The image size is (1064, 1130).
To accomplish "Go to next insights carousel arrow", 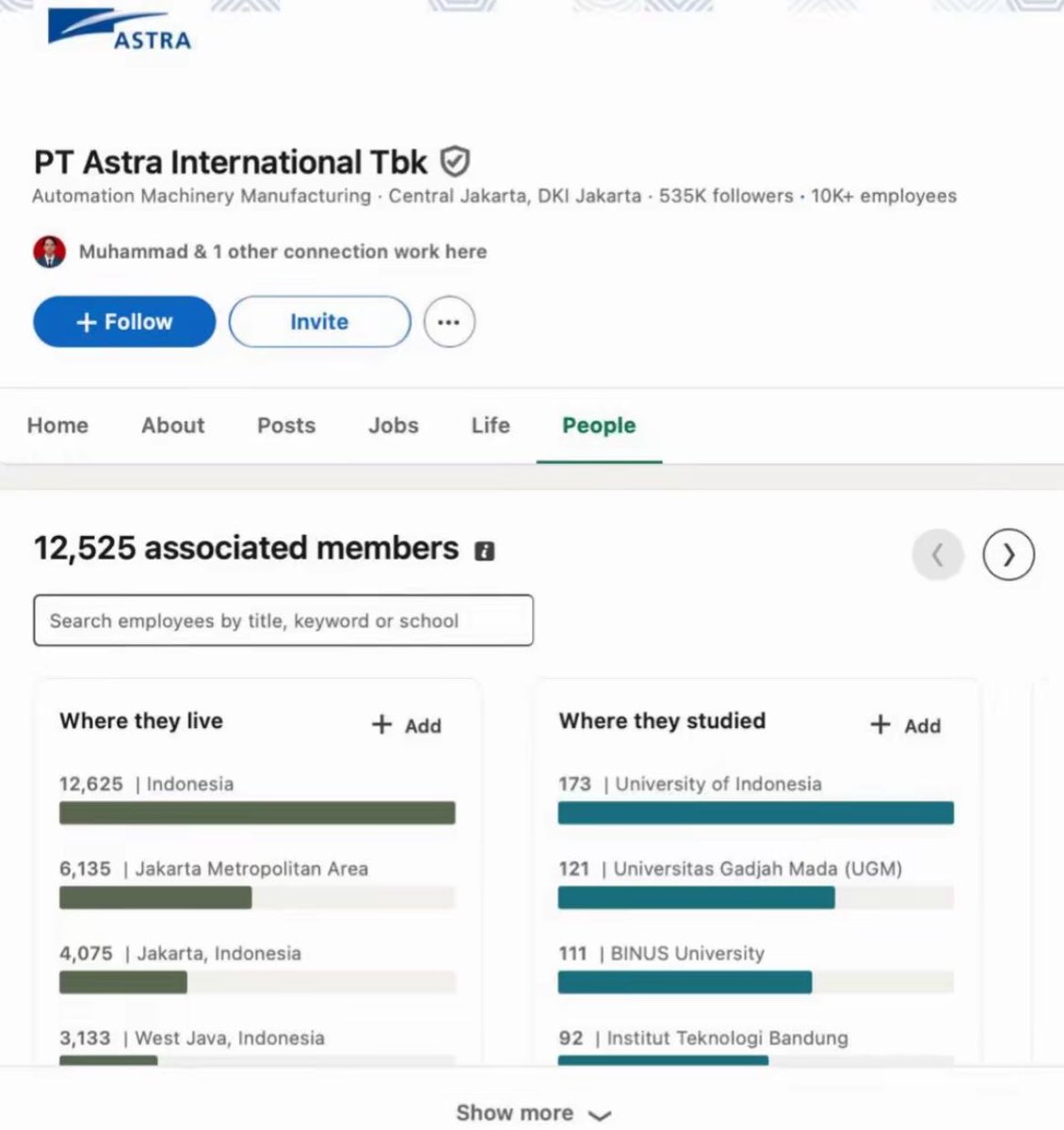I will click(1008, 556).
